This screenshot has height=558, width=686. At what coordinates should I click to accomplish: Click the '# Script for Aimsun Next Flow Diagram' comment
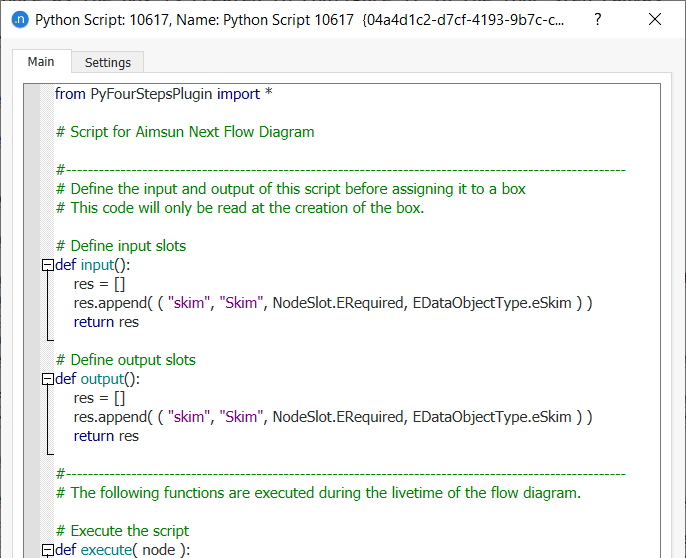point(185,132)
